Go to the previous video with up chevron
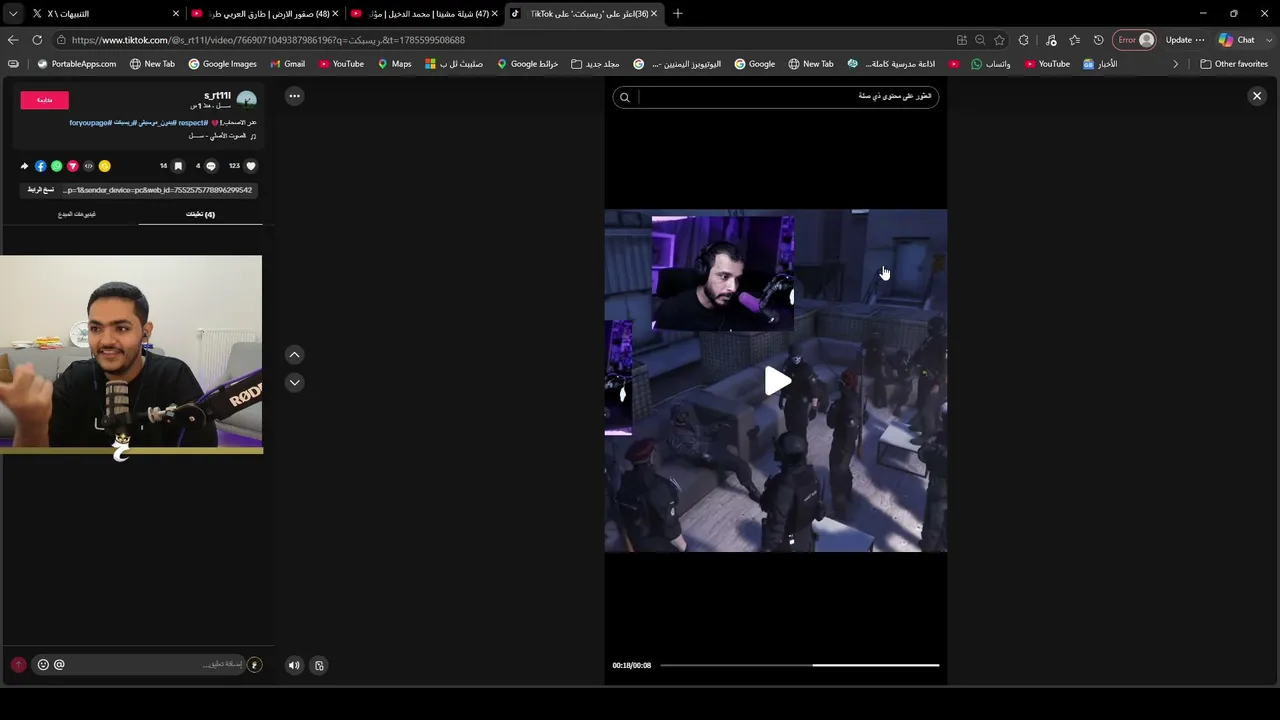Screen dimensions: 1280x720 (294, 355)
